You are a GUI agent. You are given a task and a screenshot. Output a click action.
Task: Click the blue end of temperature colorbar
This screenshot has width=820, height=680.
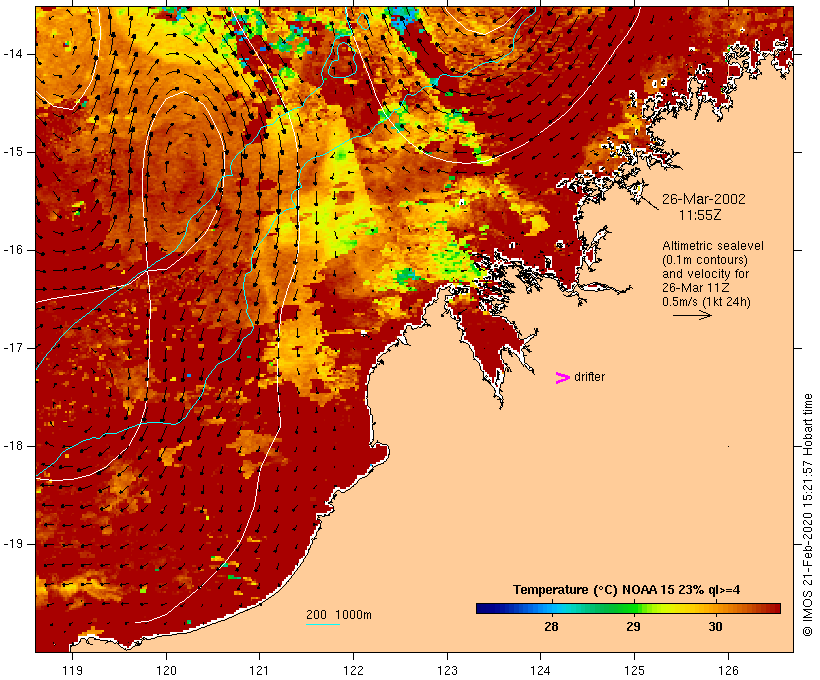pos(489,608)
